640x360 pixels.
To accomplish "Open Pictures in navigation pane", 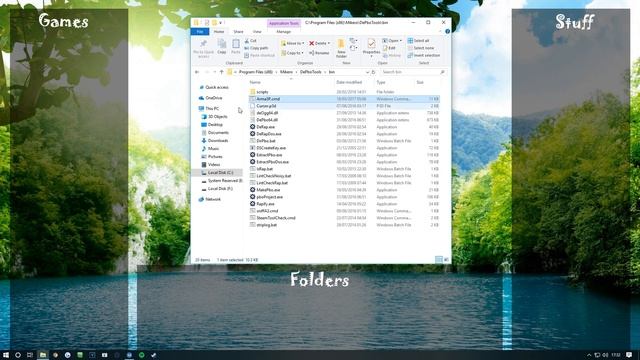I will click(x=215, y=157).
